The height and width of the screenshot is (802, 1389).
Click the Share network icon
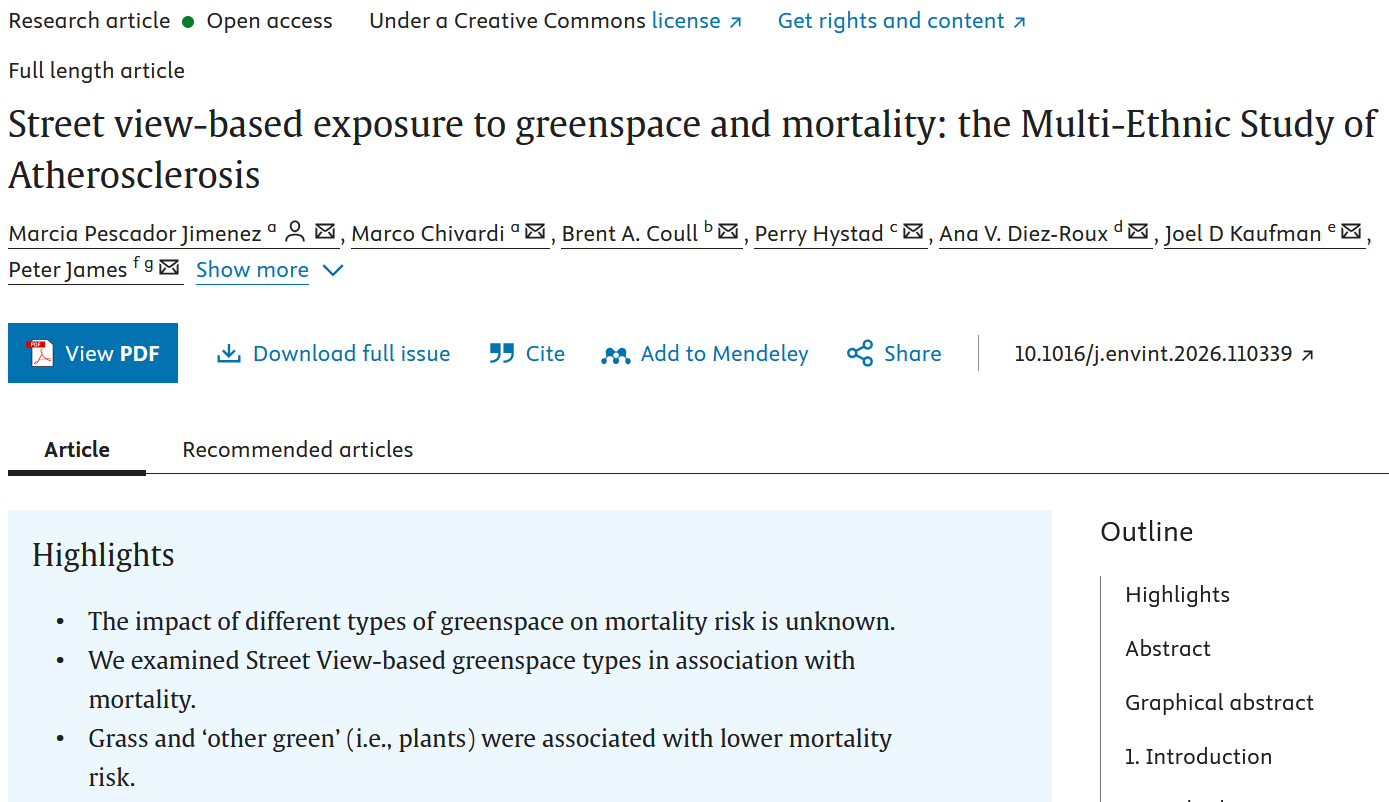860,353
